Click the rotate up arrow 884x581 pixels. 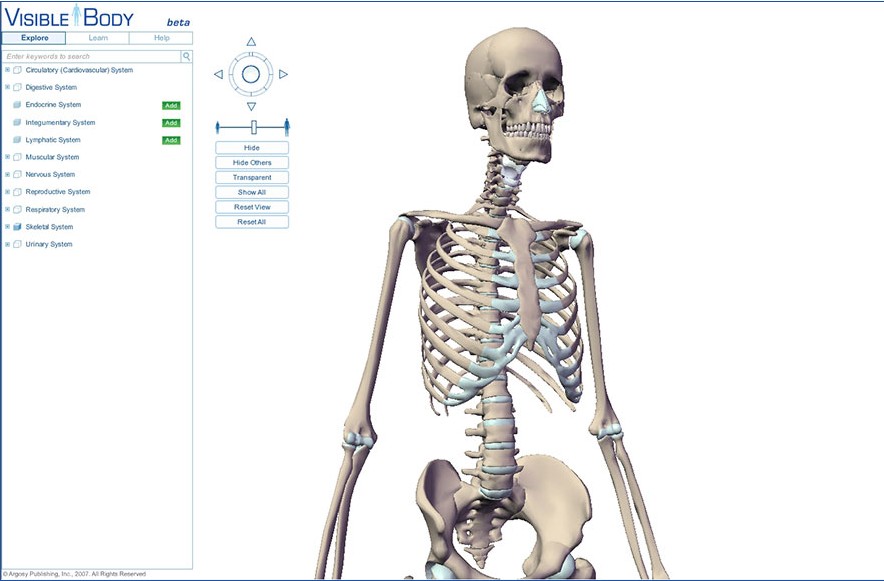(x=251, y=42)
